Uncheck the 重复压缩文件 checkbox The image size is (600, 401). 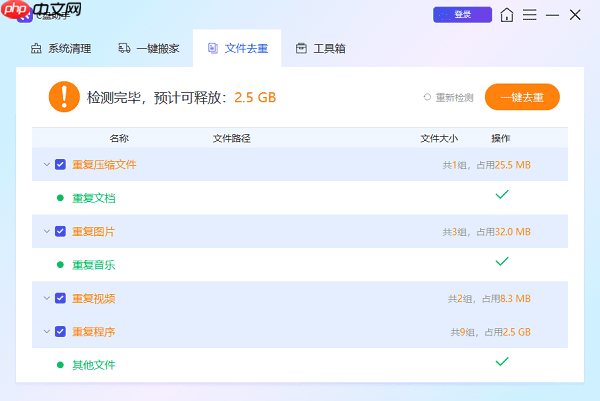click(60, 165)
